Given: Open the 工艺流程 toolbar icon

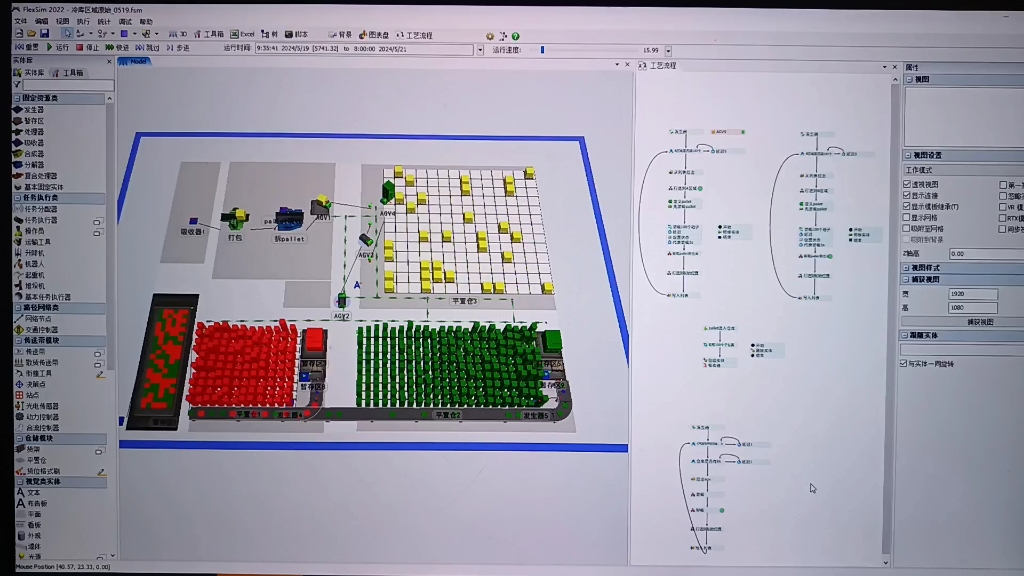Looking at the screenshot, I should click(x=416, y=34).
